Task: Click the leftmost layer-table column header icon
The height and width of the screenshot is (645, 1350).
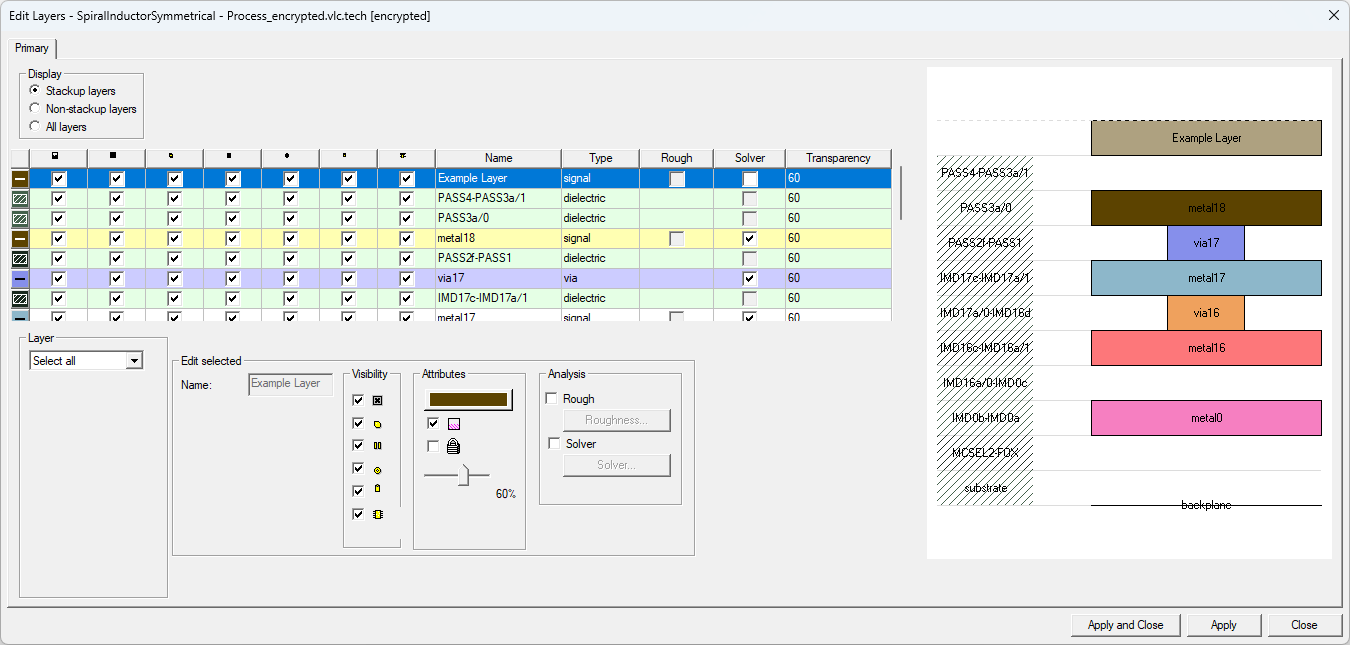Action: (57, 157)
